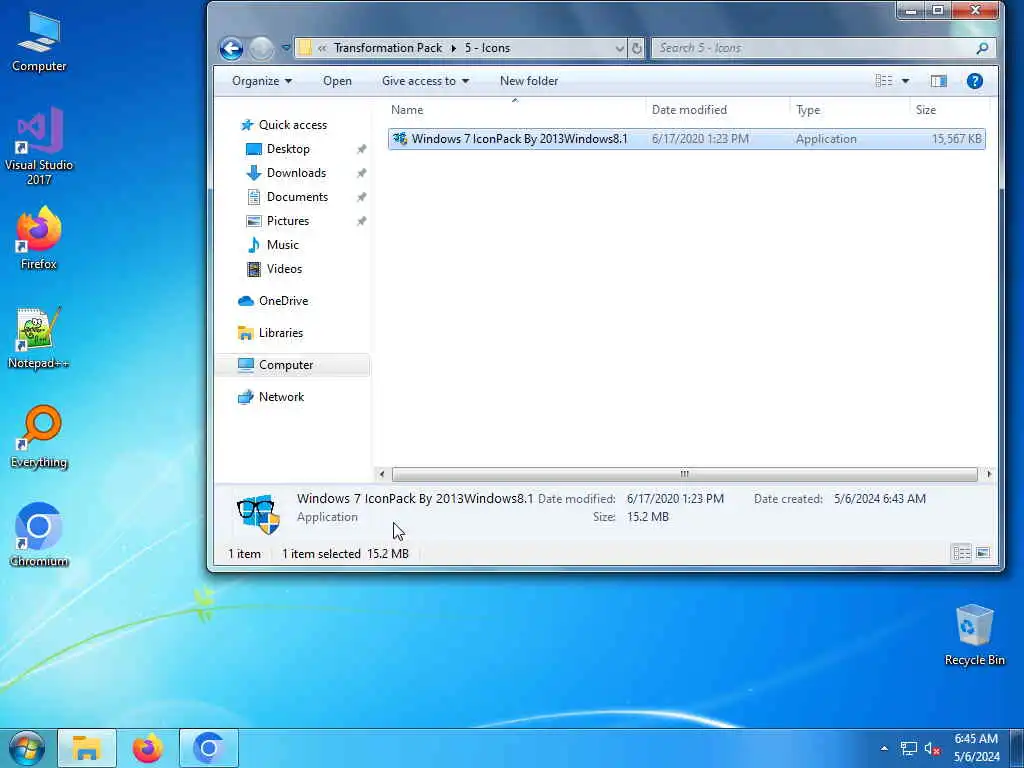
Task: Switch to details view in status bar
Action: 962,554
